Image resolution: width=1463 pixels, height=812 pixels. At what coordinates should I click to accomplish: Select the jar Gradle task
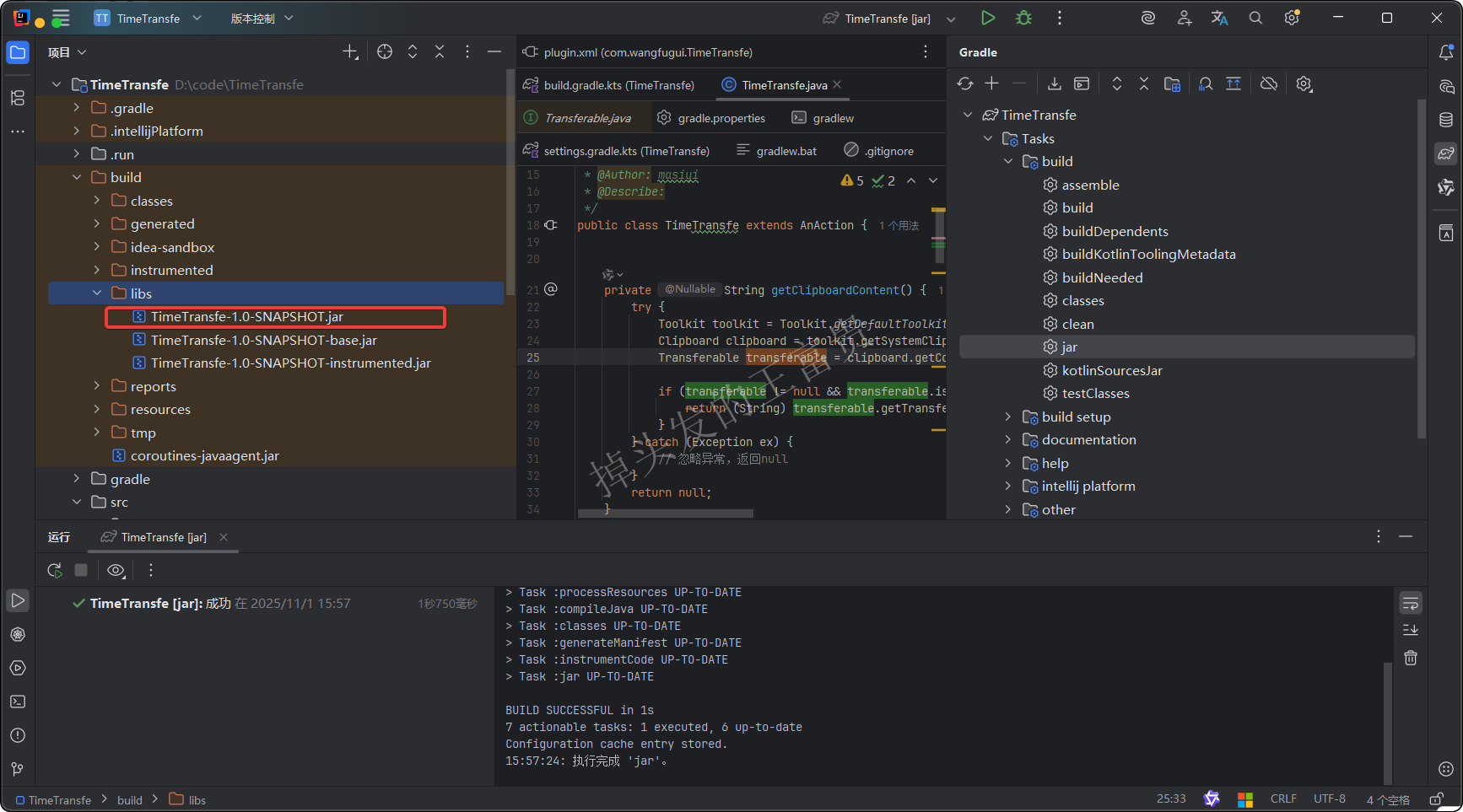[x=1186, y=347]
